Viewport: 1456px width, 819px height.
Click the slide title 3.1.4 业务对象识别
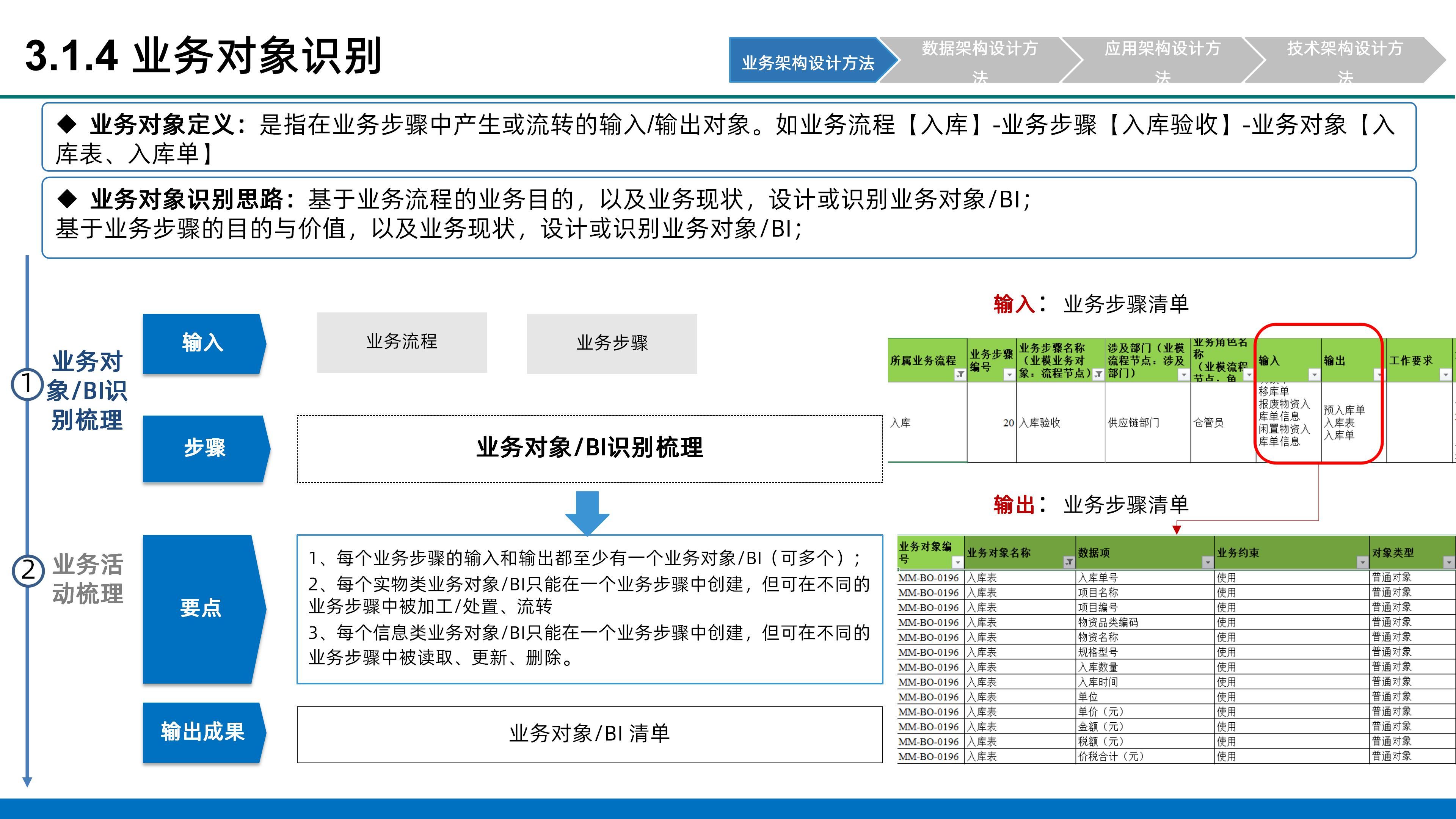point(204,56)
